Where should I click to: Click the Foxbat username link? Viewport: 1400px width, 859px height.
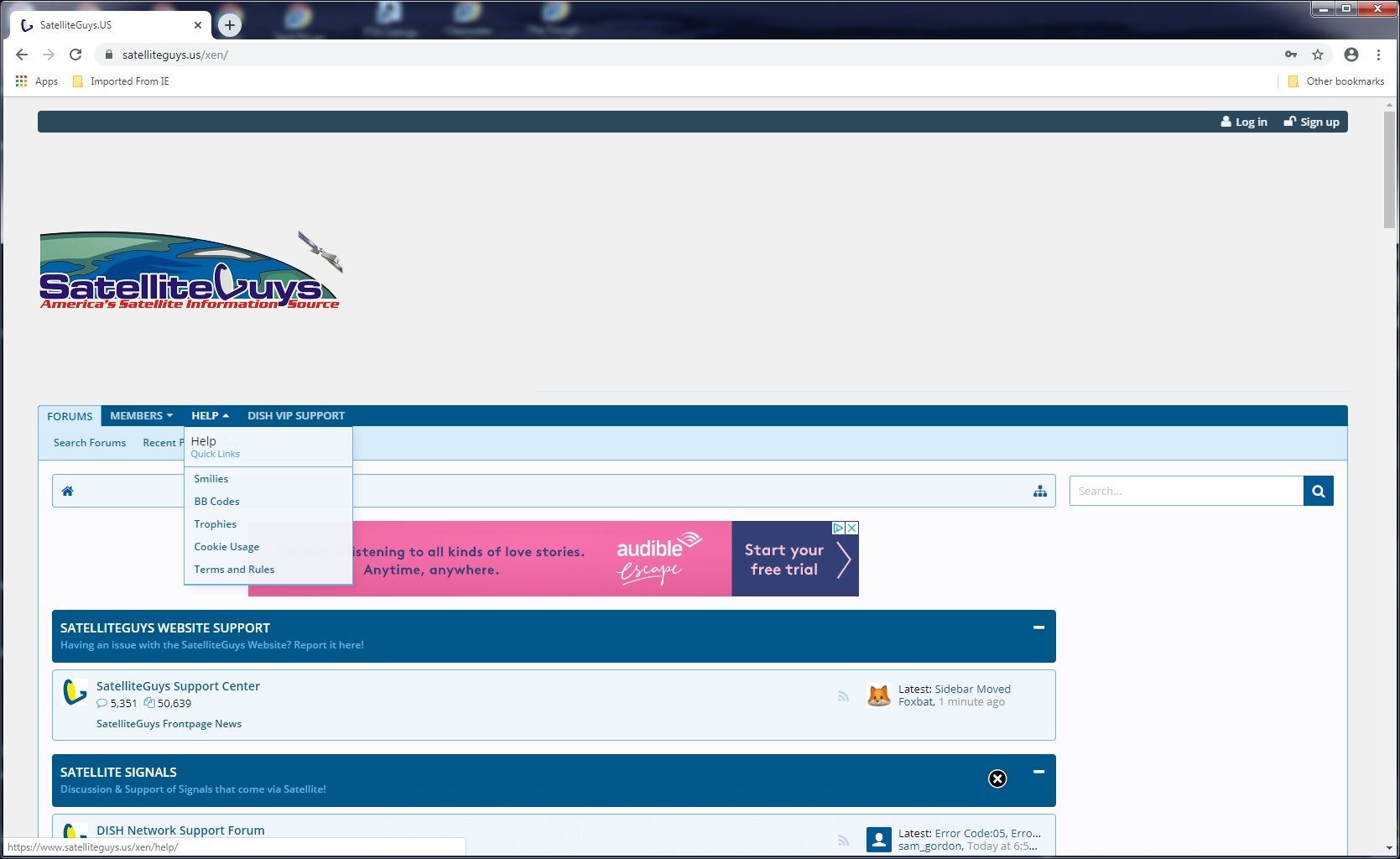pyautogui.click(x=915, y=702)
